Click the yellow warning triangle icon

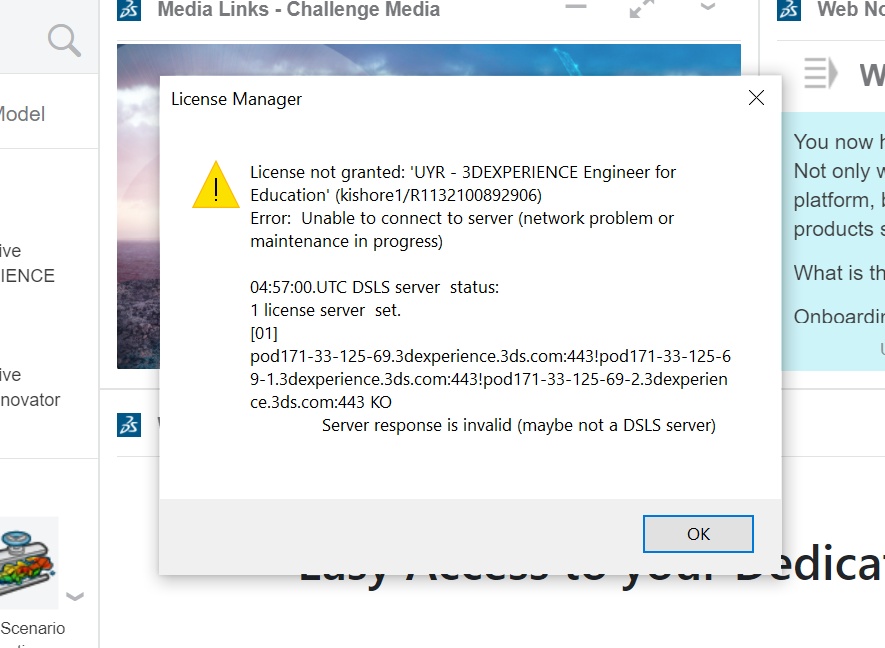[x=216, y=185]
